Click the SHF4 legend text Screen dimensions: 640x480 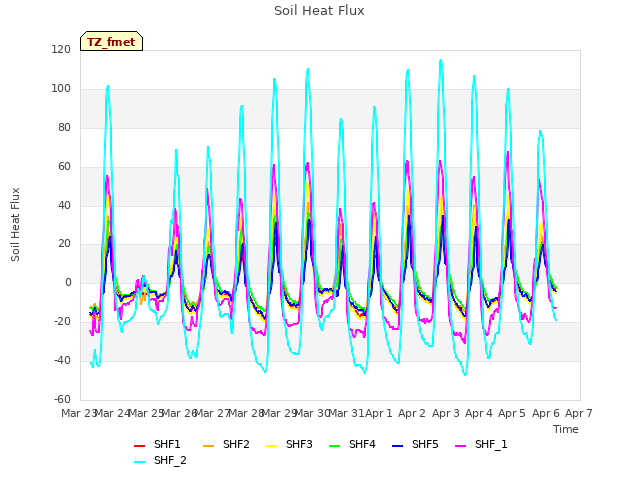click(x=362, y=444)
